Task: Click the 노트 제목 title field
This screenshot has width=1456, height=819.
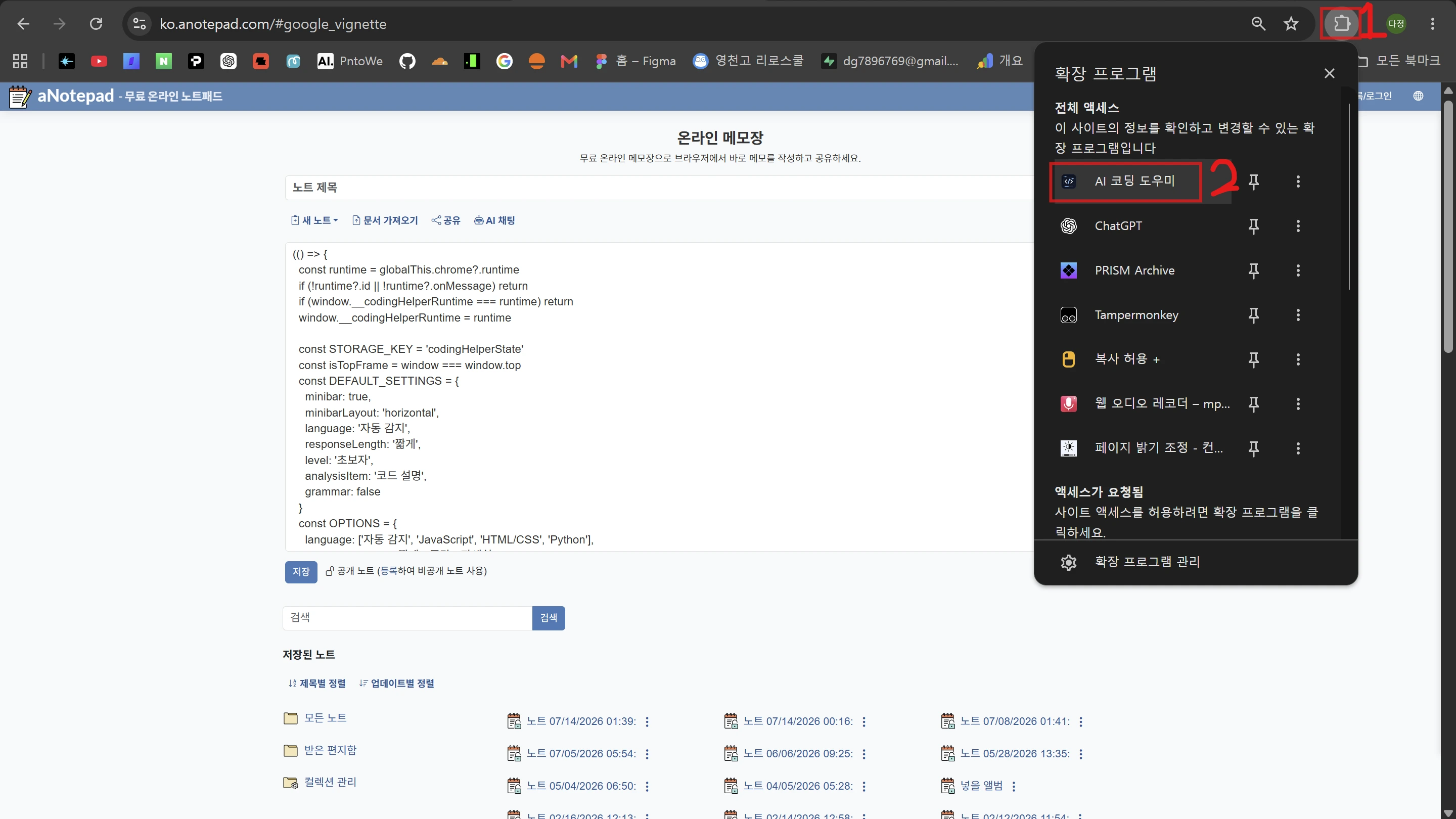Action: (659, 188)
